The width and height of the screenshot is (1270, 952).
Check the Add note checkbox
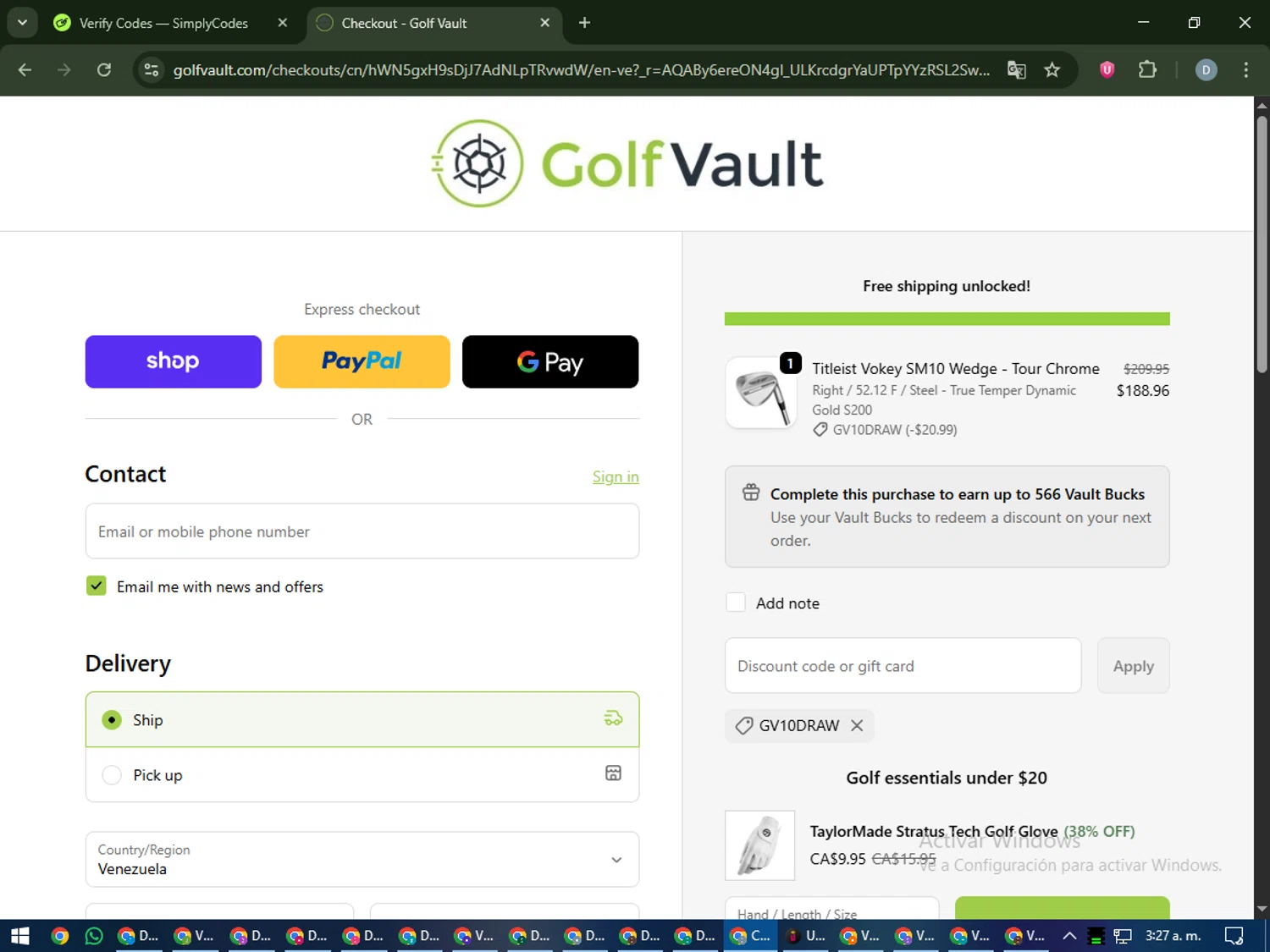click(736, 602)
